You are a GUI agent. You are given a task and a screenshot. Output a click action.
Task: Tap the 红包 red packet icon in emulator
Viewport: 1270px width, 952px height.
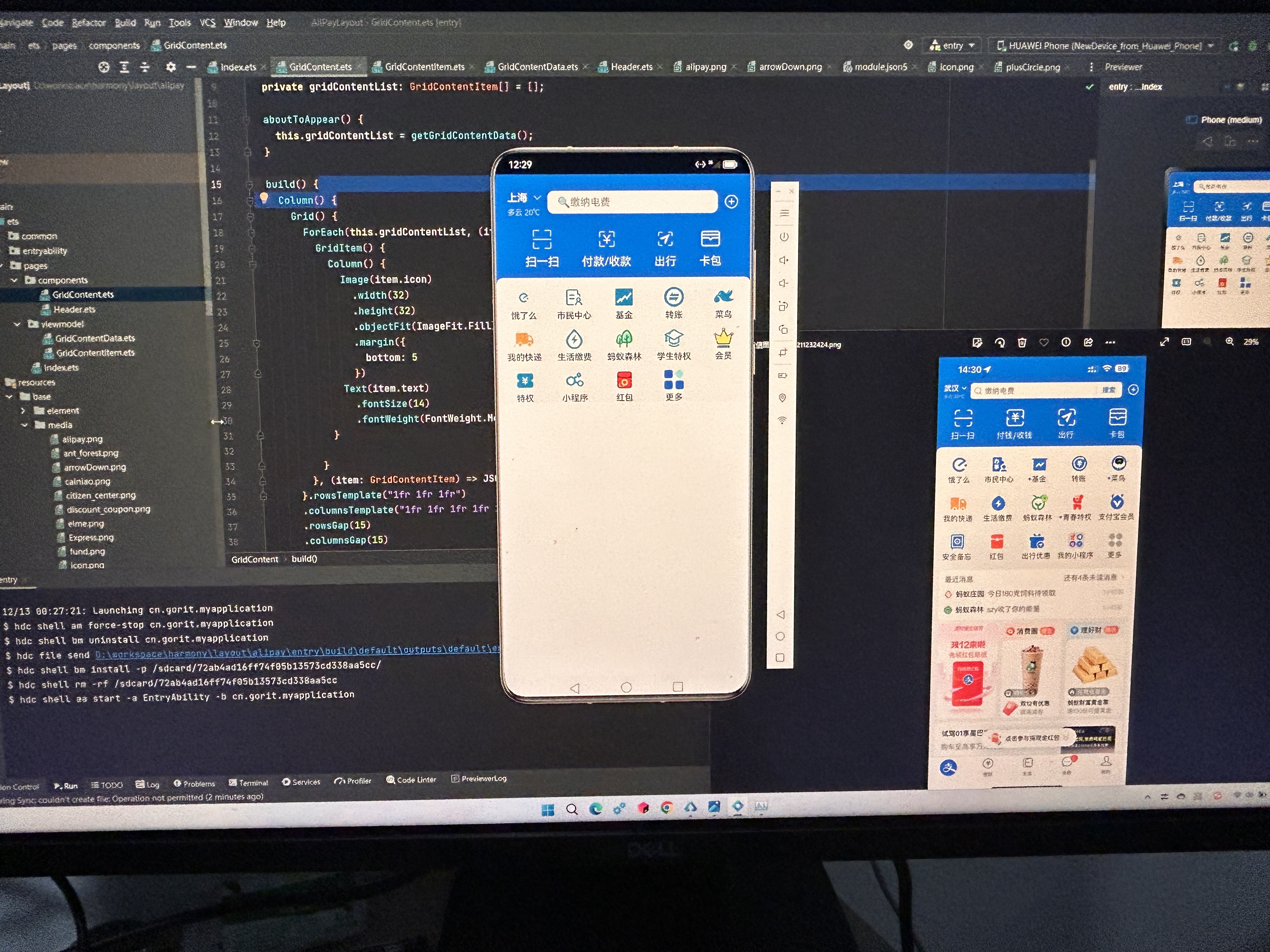pos(624,380)
